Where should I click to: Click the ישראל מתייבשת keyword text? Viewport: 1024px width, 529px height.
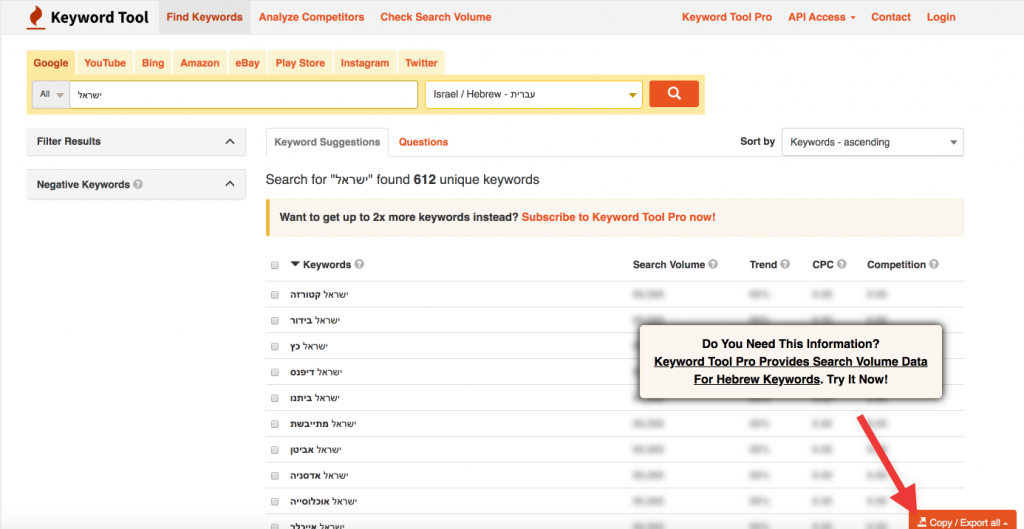click(x=323, y=425)
